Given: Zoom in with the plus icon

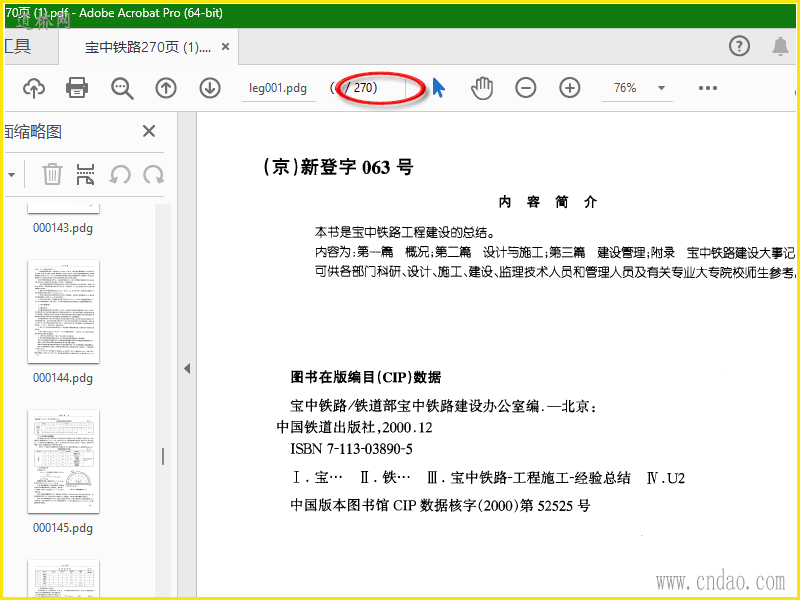Looking at the screenshot, I should click(x=569, y=88).
